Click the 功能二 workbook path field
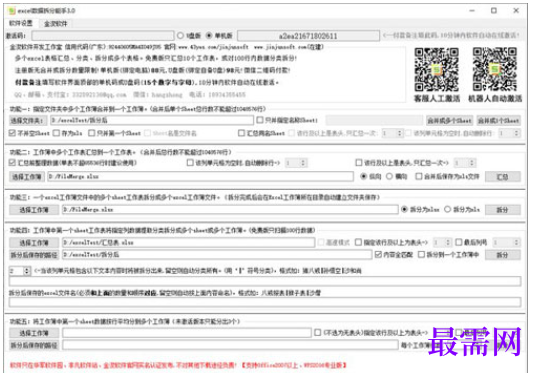The height and width of the screenshot is (373, 540). coord(200,177)
